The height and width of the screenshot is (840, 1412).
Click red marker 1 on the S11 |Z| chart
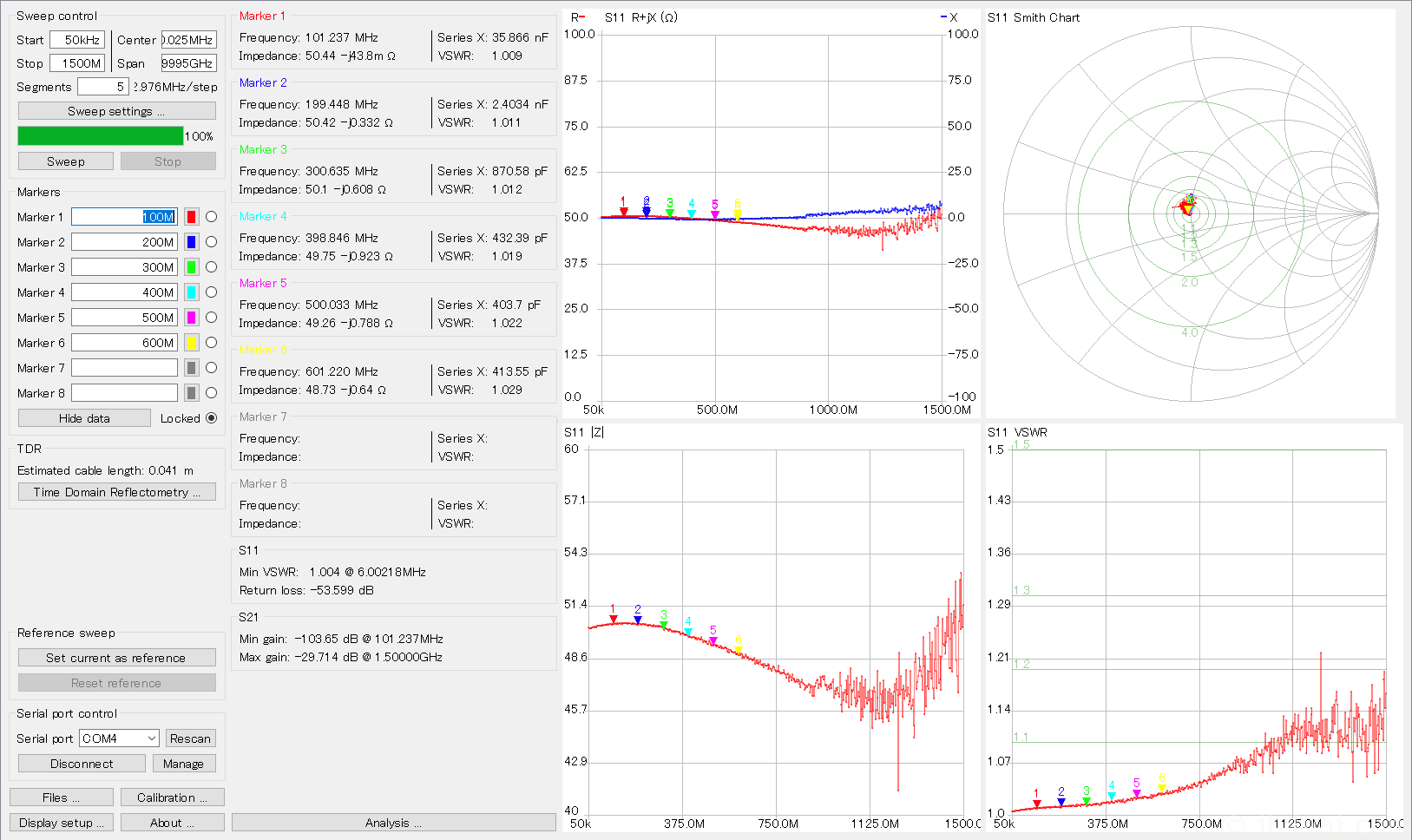(x=614, y=619)
